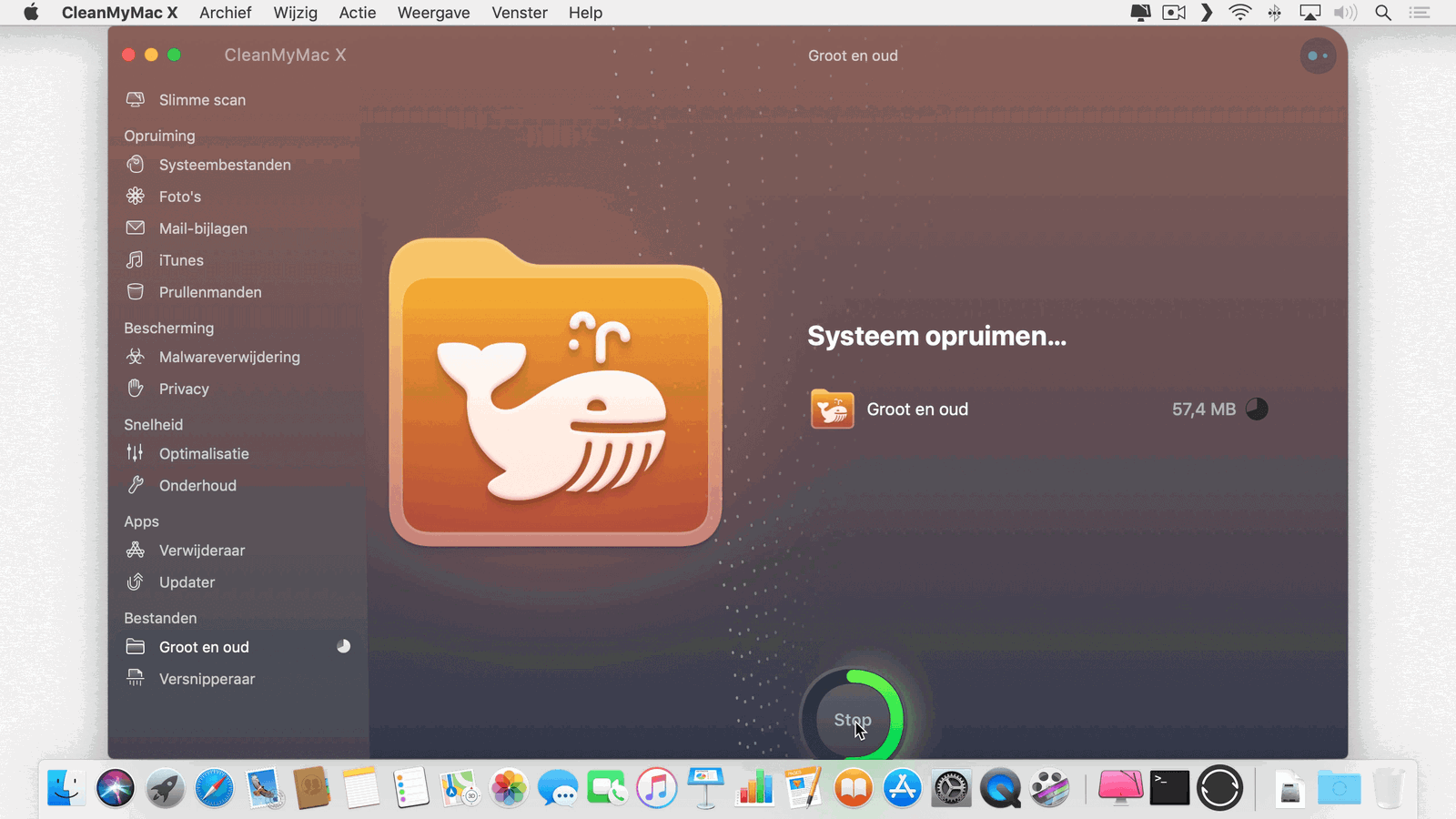Stop the cleaning process
Image resolution: width=1456 pixels, height=819 pixels.
[853, 720]
